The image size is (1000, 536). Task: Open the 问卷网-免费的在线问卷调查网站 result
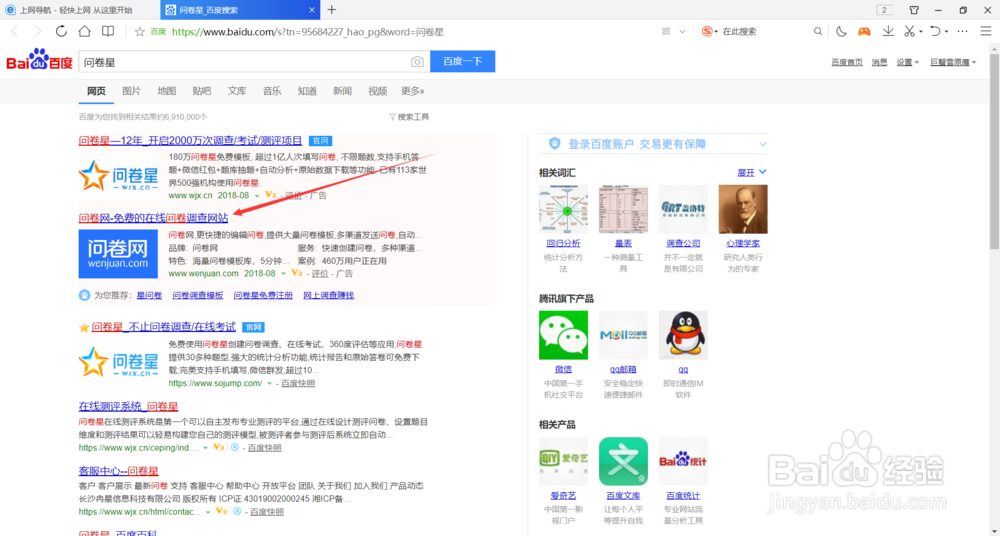click(x=153, y=218)
